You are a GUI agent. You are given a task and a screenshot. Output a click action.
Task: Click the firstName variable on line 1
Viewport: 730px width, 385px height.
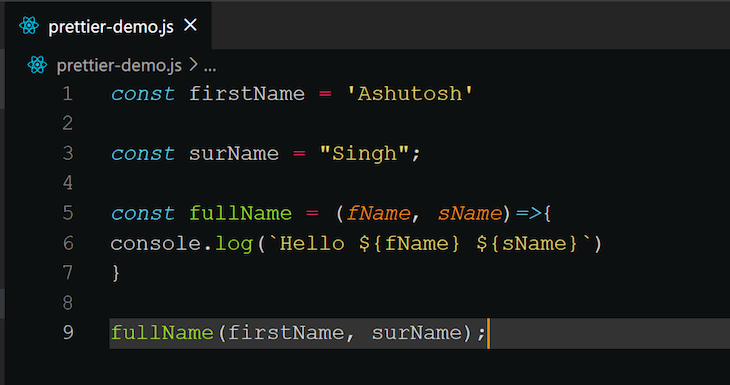point(247,94)
